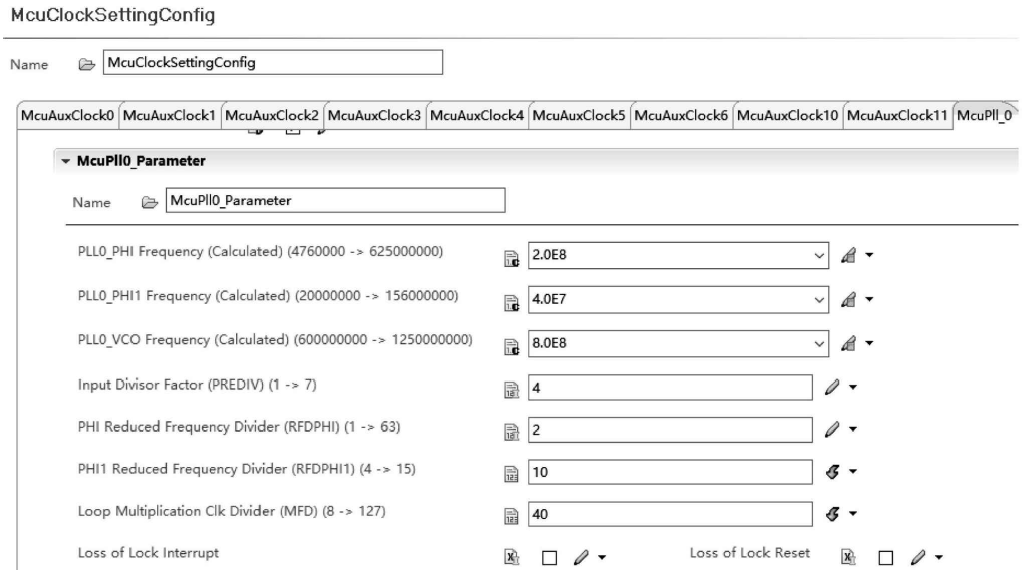Click the RFDPHI1 divider value field containing 10

pos(670,472)
